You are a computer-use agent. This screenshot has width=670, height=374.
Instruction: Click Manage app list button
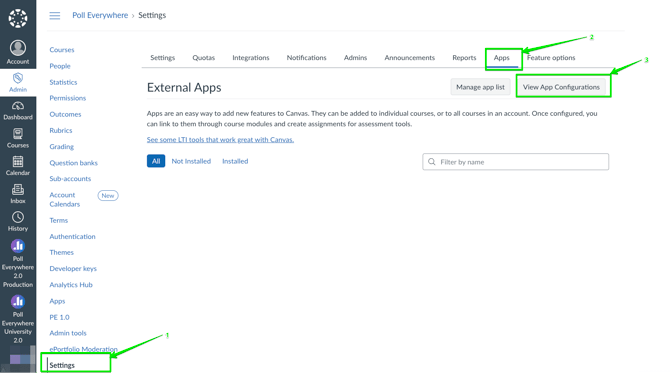[x=480, y=87]
